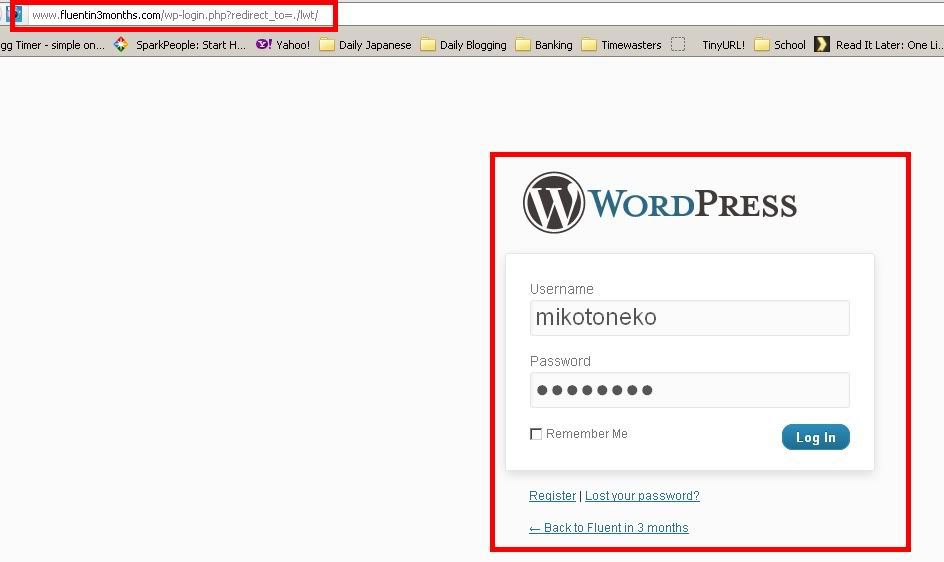Open the Banking bookmark folder
This screenshot has width=944, height=562.
[544, 45]
